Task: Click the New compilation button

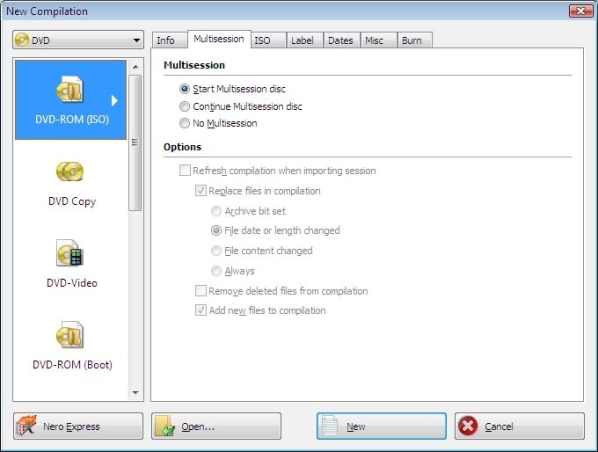Action: click(381, 426)
